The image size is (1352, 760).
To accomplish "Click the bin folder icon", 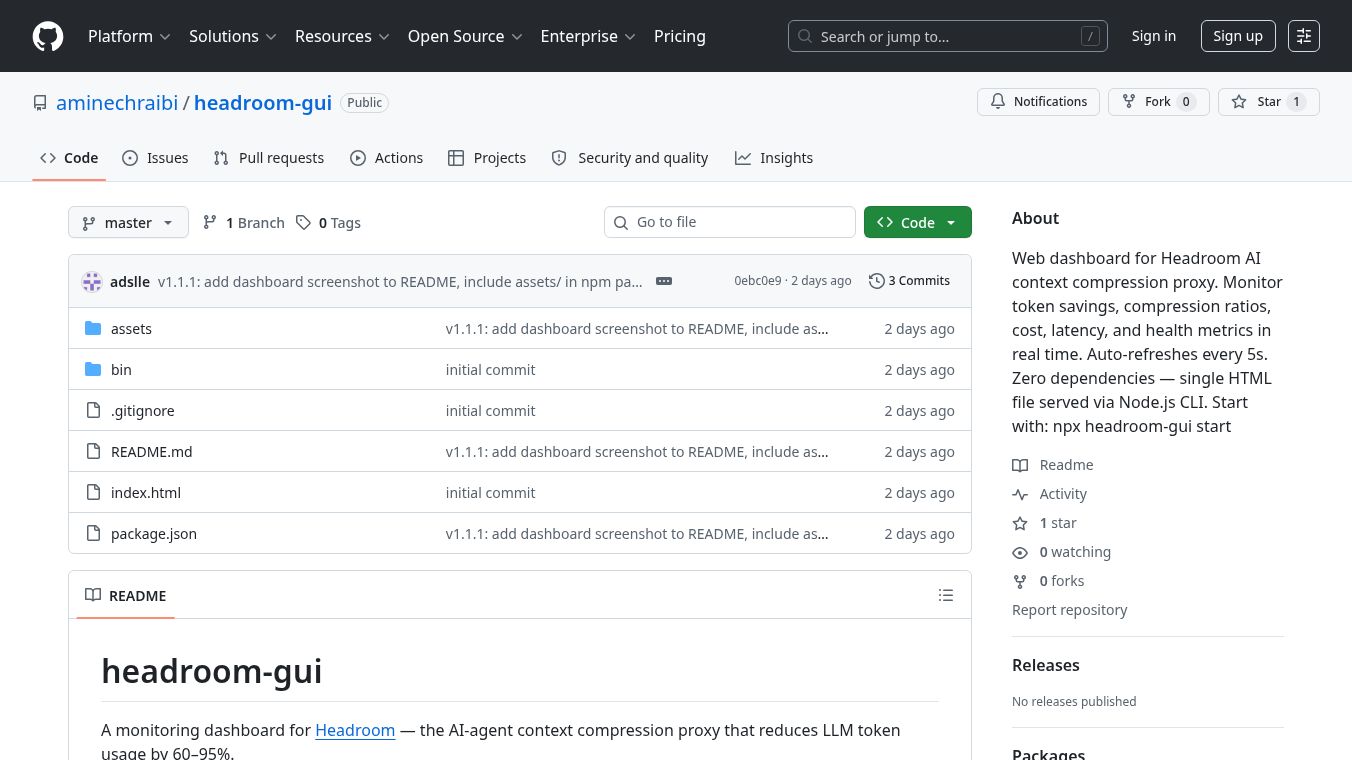I will [x=93, y=370].
